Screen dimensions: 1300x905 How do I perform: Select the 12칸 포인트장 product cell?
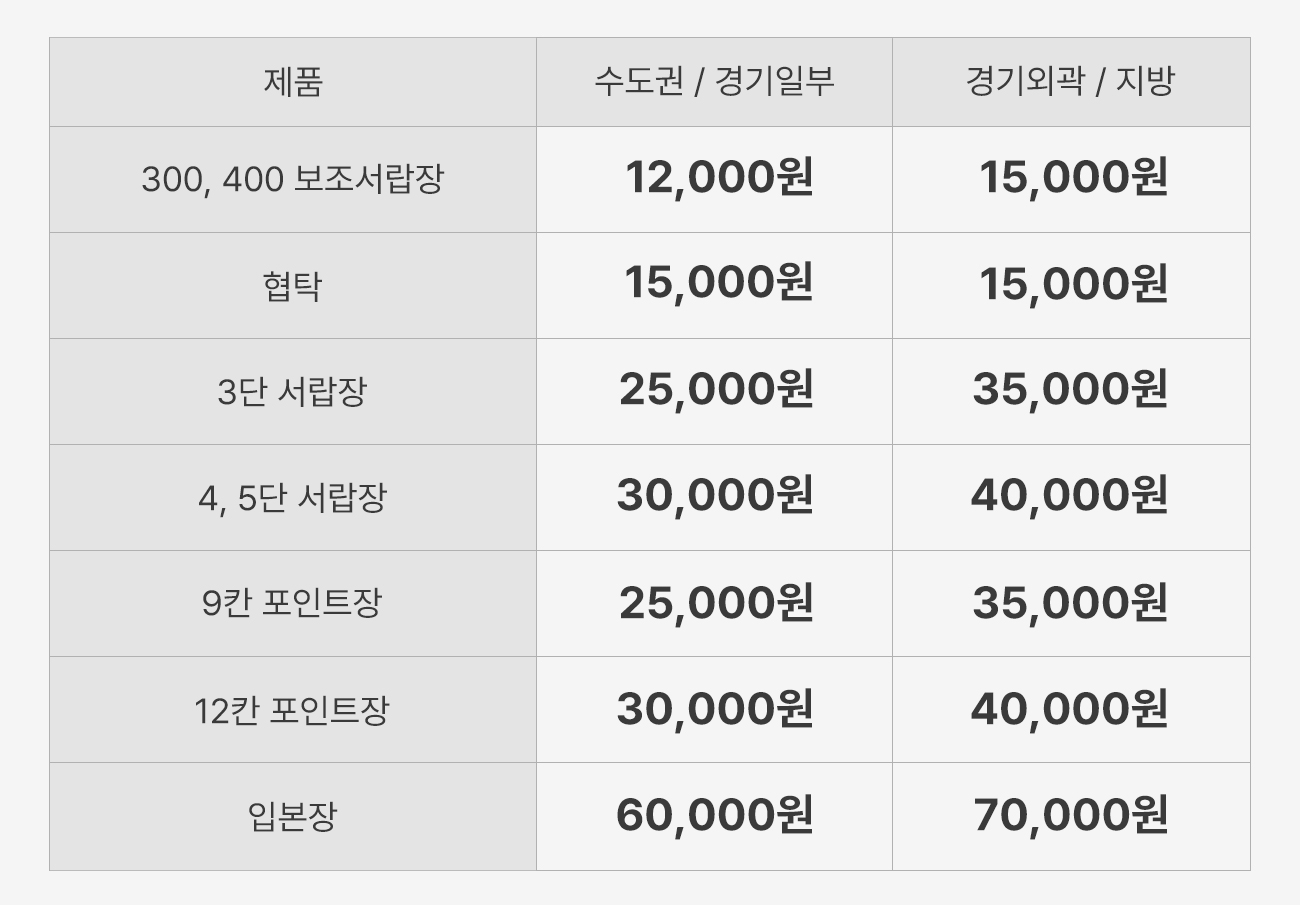point(292,711)
